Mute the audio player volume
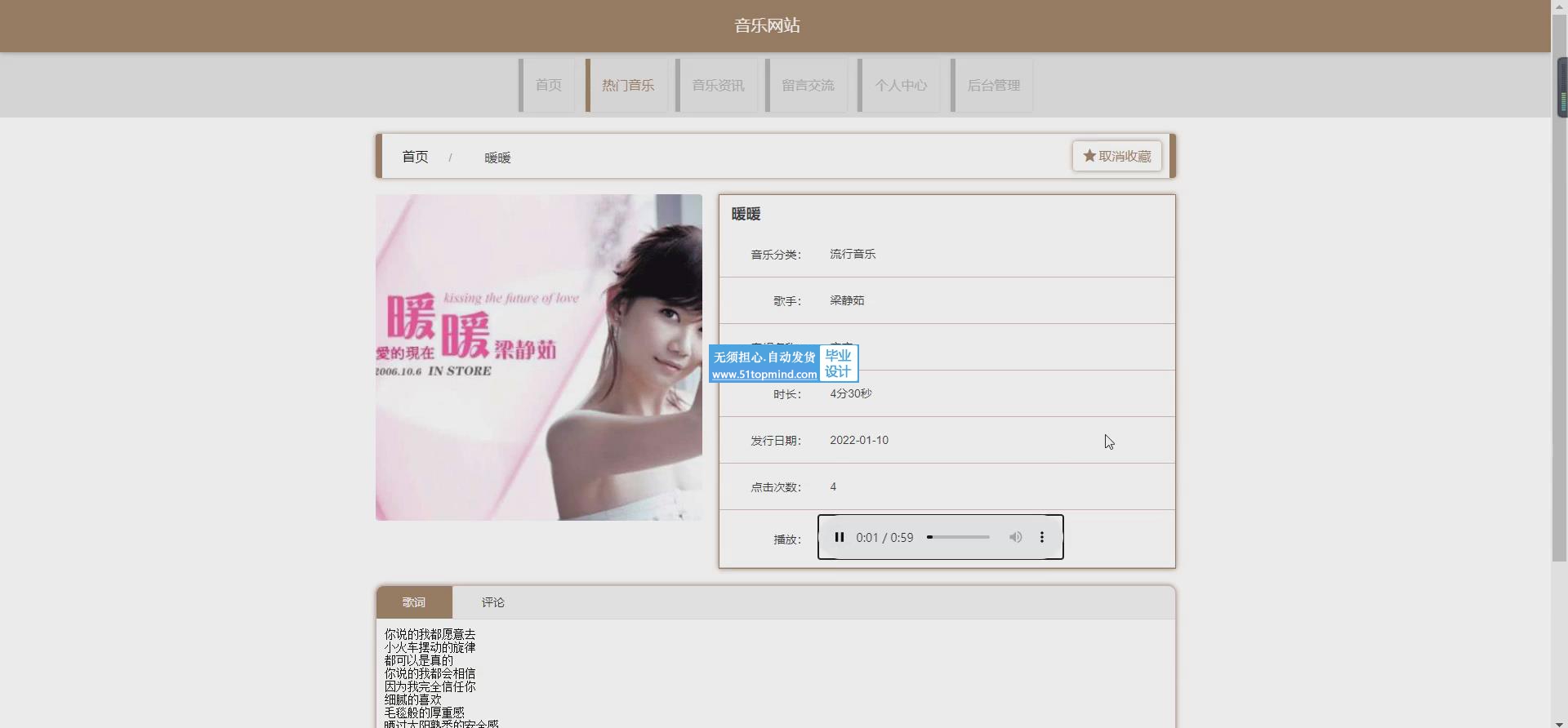 (1015, 537)
